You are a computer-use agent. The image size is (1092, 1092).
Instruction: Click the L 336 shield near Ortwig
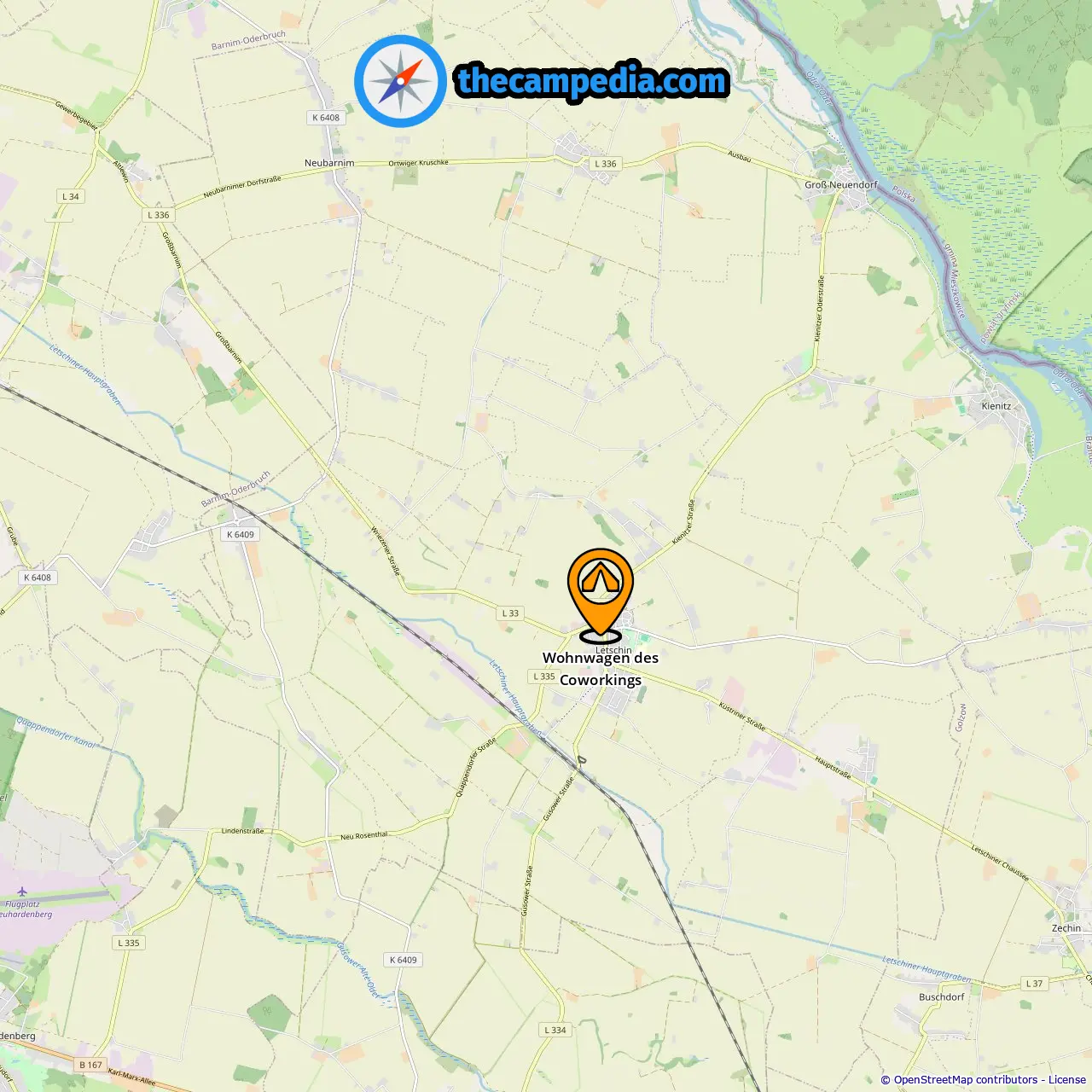tap(606, 164)
